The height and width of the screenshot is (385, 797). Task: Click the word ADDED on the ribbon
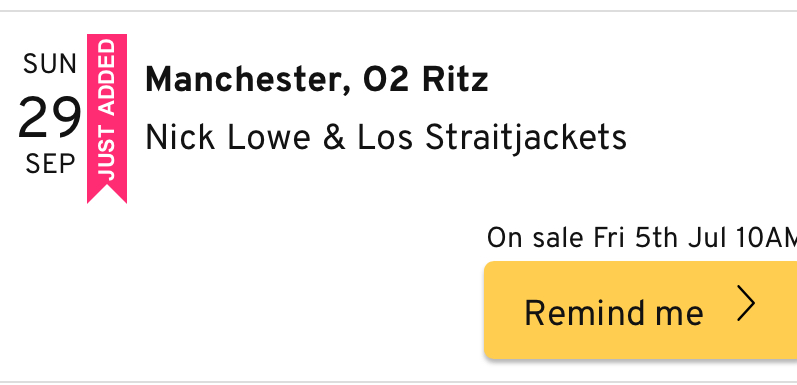(107, 76)
